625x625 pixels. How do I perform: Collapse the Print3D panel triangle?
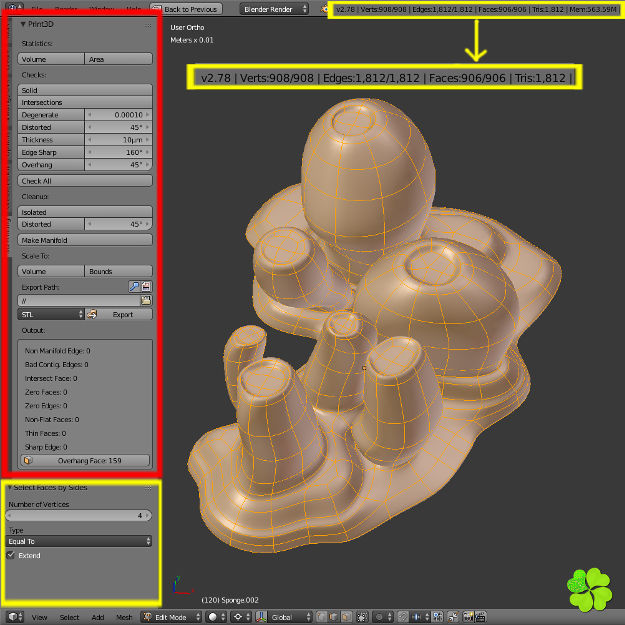[23, 24]
